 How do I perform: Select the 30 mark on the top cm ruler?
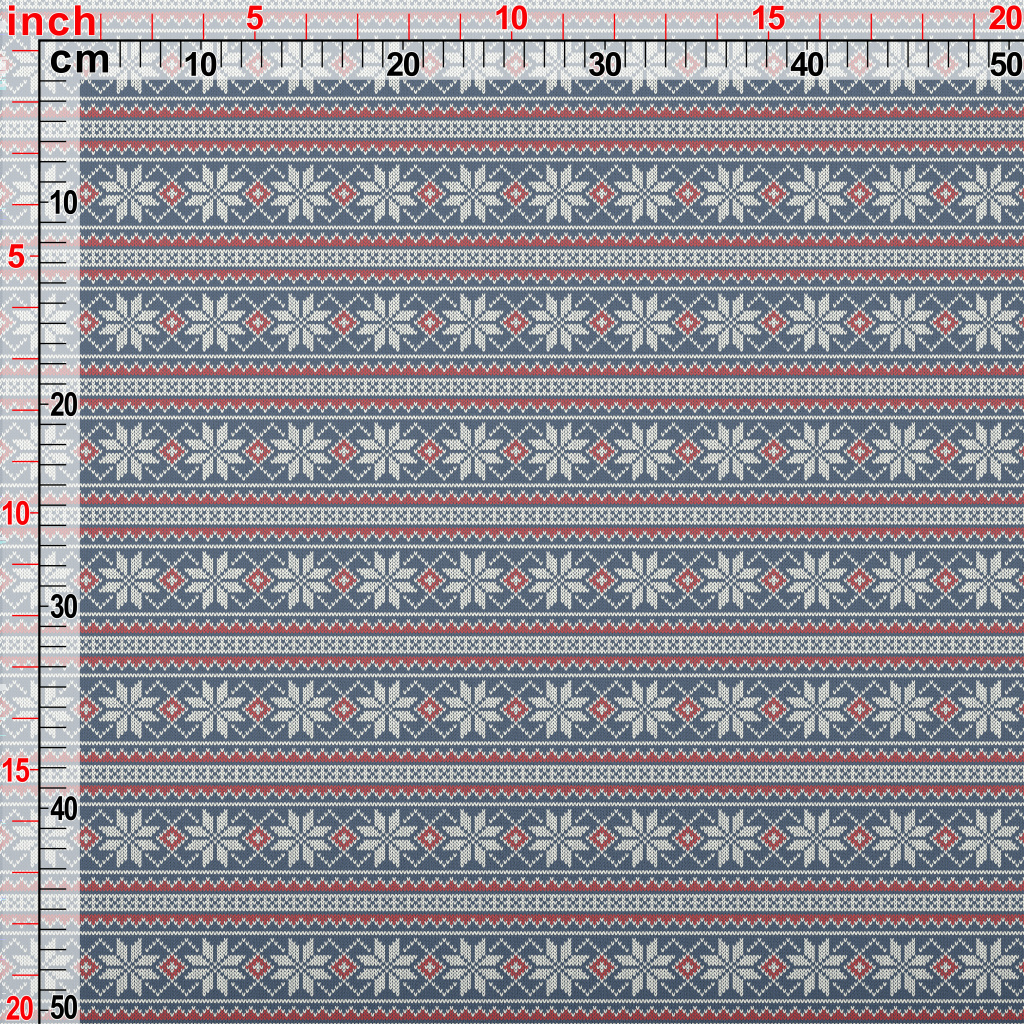click(x=605, y=65)
